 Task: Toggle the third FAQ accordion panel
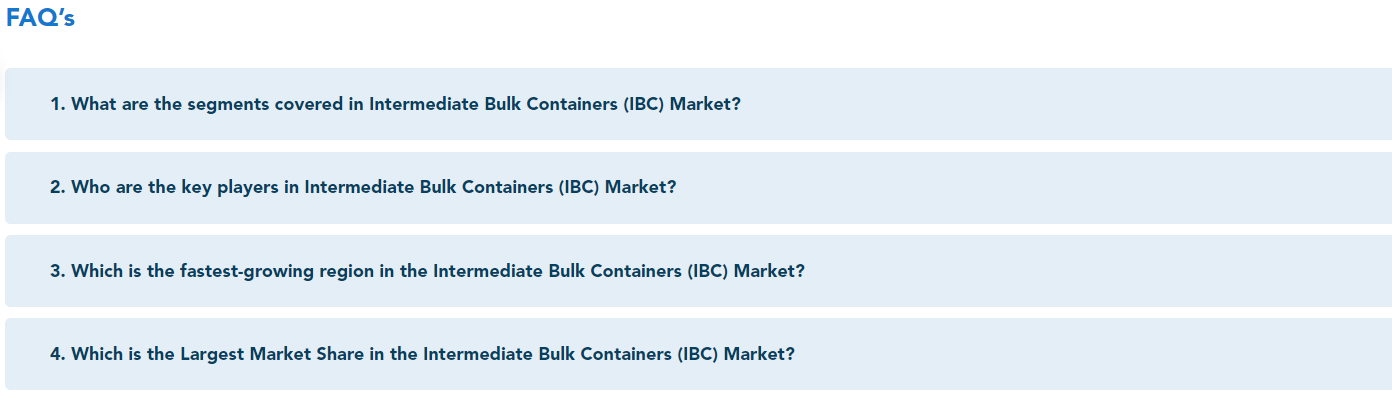(698, 271)
